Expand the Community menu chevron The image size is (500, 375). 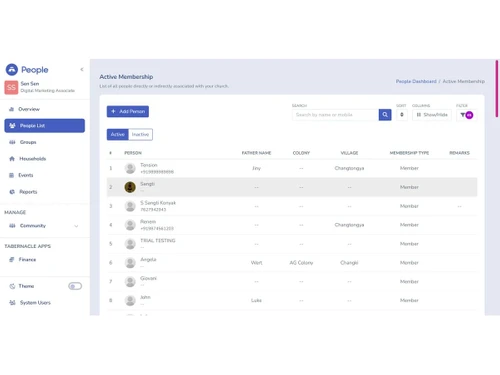tap(76, 226)
